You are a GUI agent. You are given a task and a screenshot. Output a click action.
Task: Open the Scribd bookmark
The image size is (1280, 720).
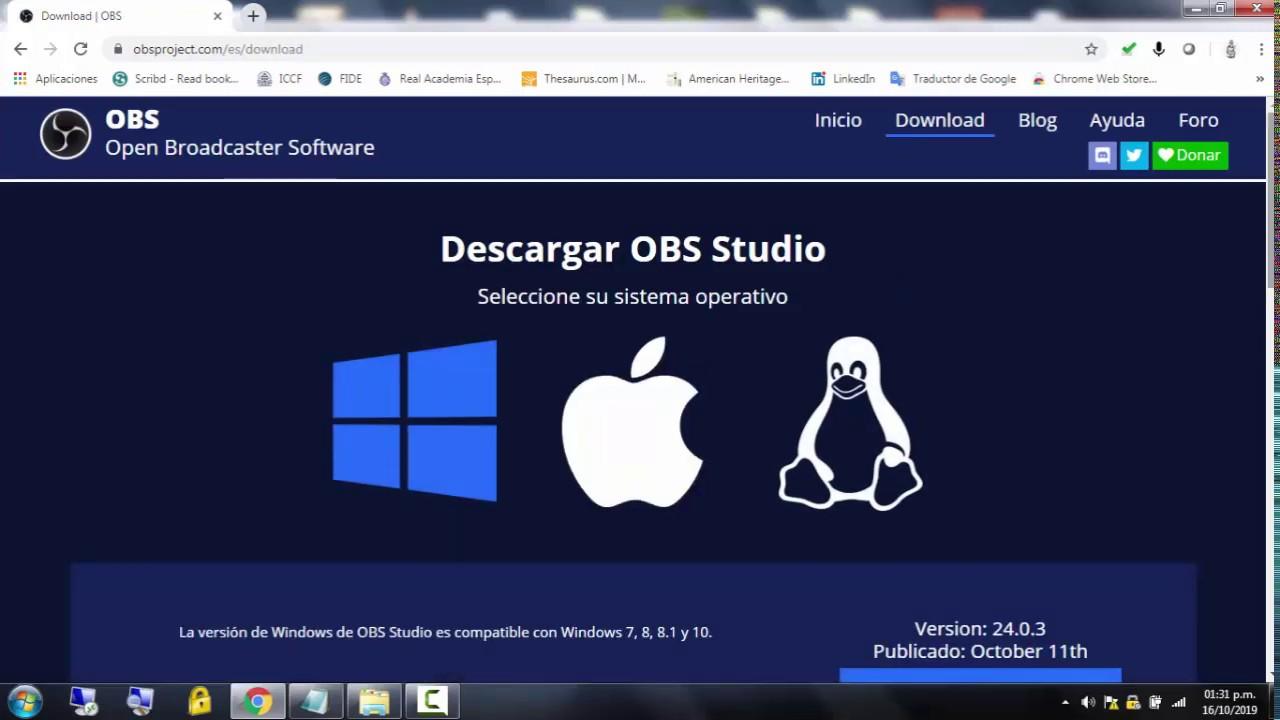click(x=176, y=79)
